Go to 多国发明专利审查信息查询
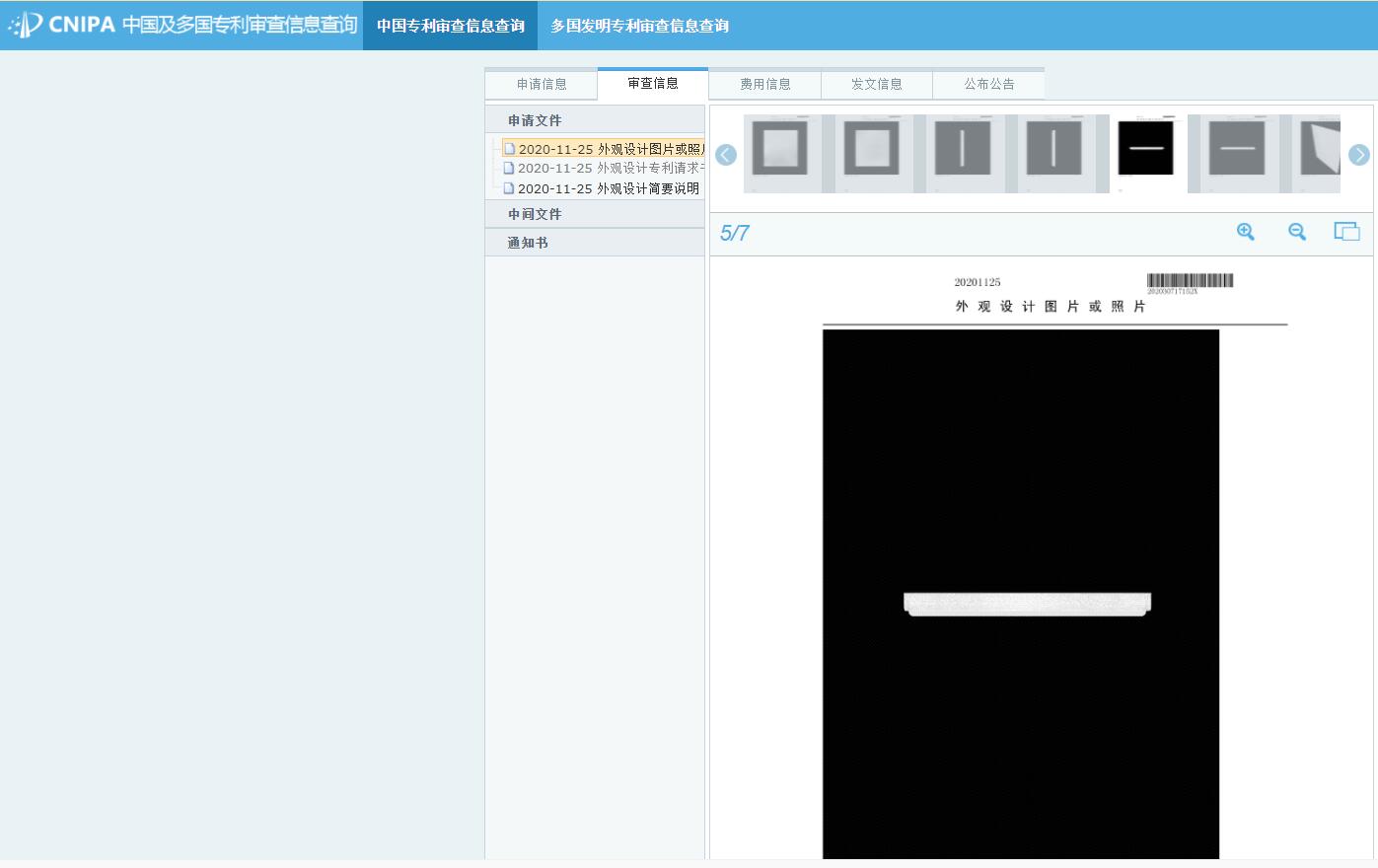The height and width of the screenshot is (868, 1378). [639, 26]
